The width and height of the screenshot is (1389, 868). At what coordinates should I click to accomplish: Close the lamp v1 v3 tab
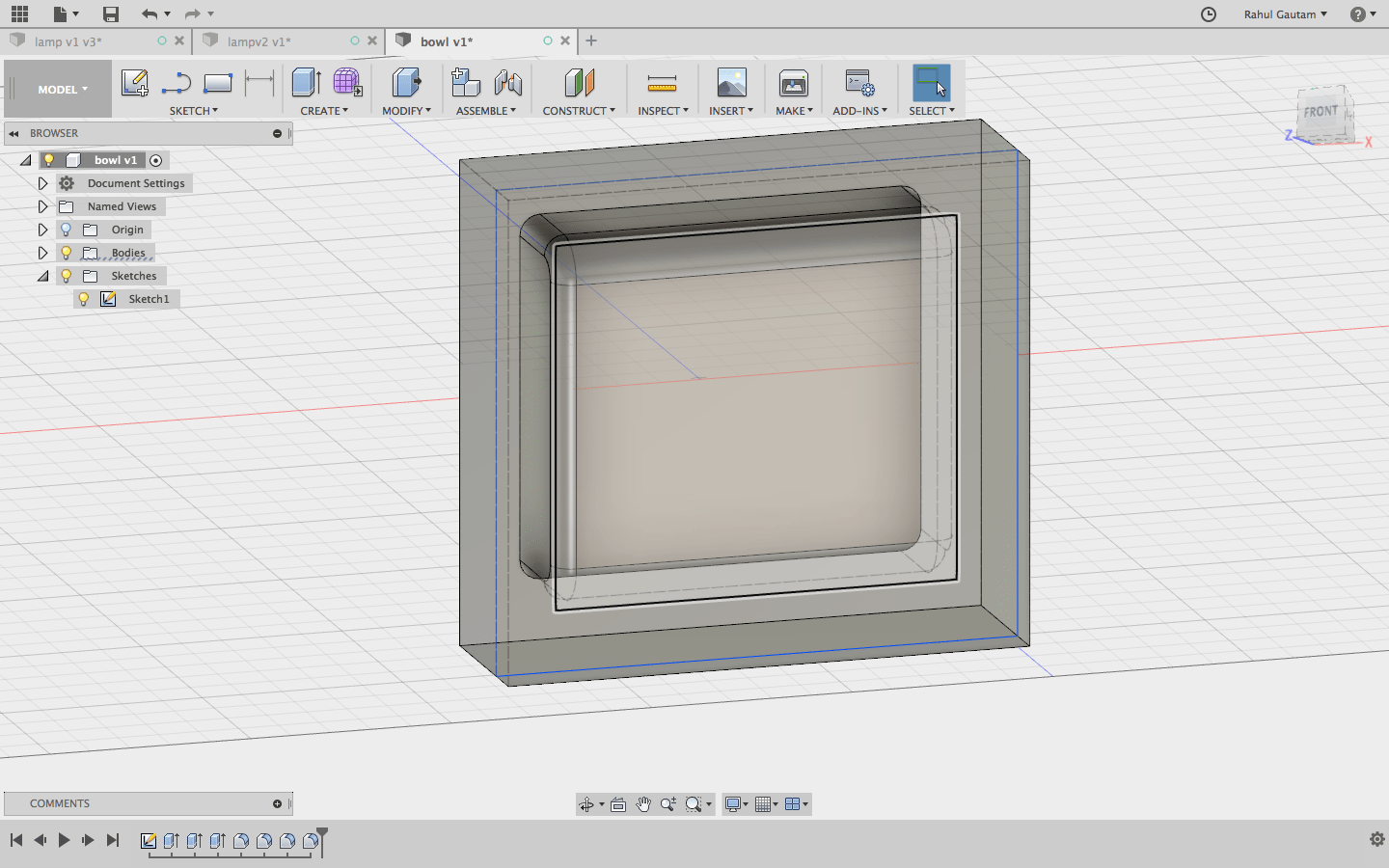point(179,41)
